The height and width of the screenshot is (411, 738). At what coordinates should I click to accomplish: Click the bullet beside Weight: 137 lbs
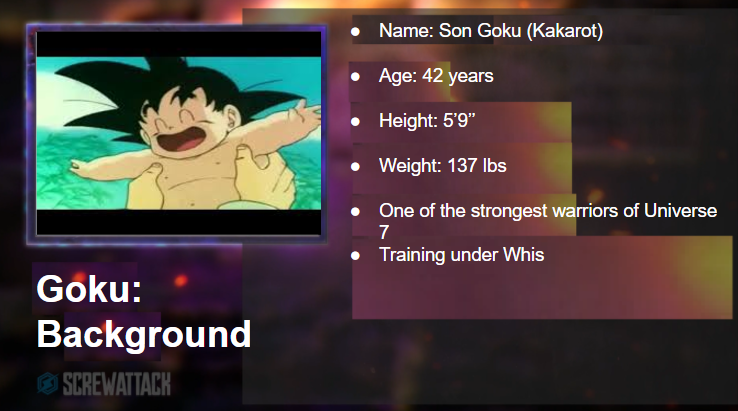coord(355,166)
